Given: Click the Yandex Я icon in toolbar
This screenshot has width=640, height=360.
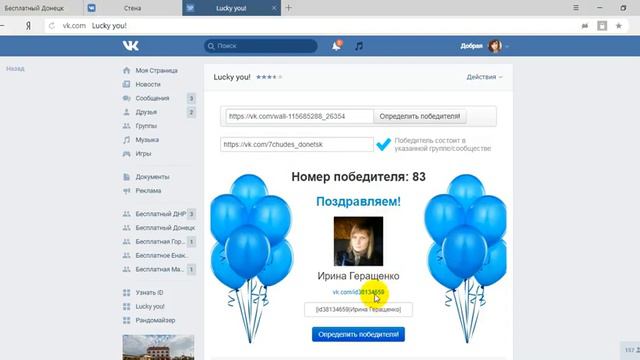Looking at the screenshot, I should coord(28,26).
